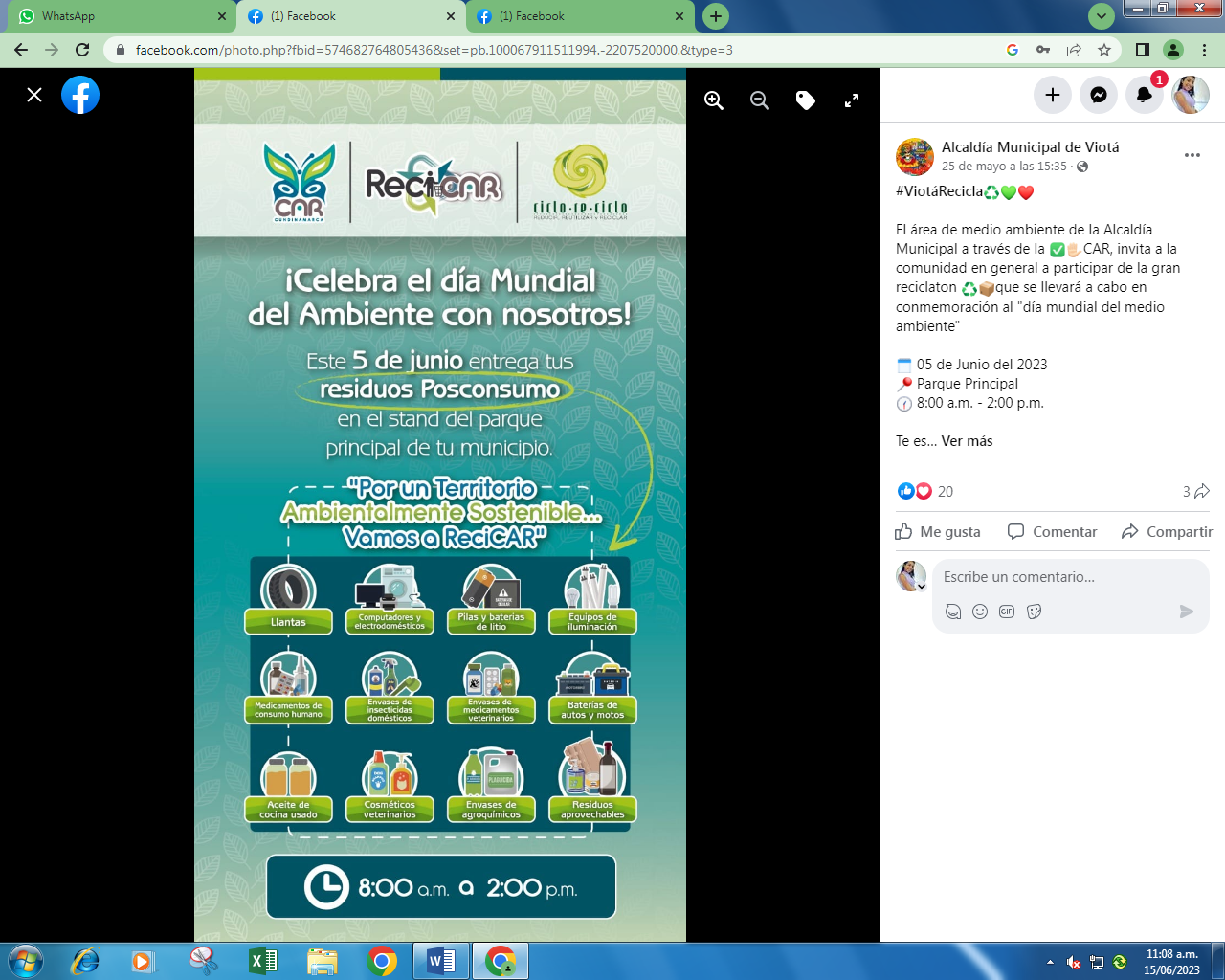Viewport: 1225px width, 980px height.
Task: Insert an avatar sticker in comment
Action: (x=953, y=612)
